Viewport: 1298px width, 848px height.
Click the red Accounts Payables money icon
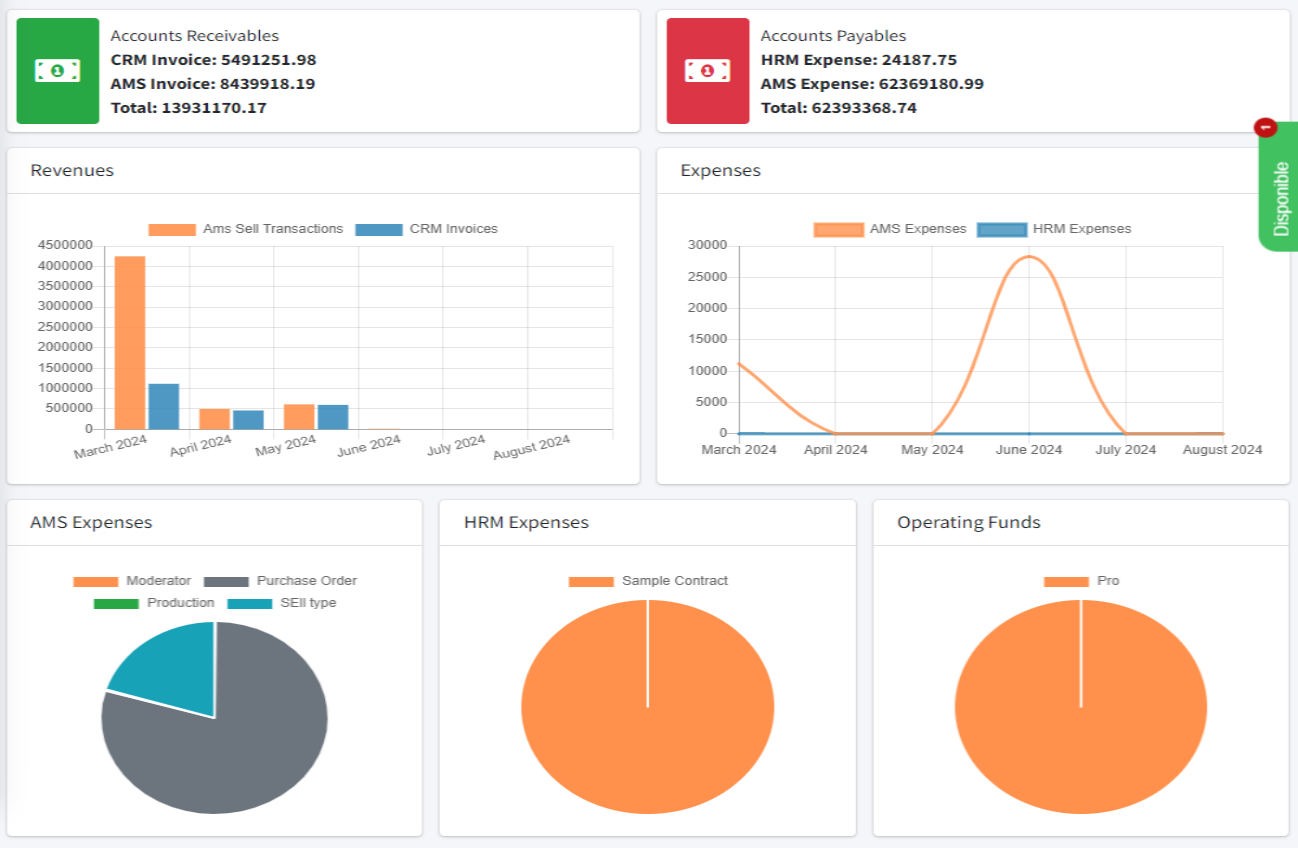point(707,71)
